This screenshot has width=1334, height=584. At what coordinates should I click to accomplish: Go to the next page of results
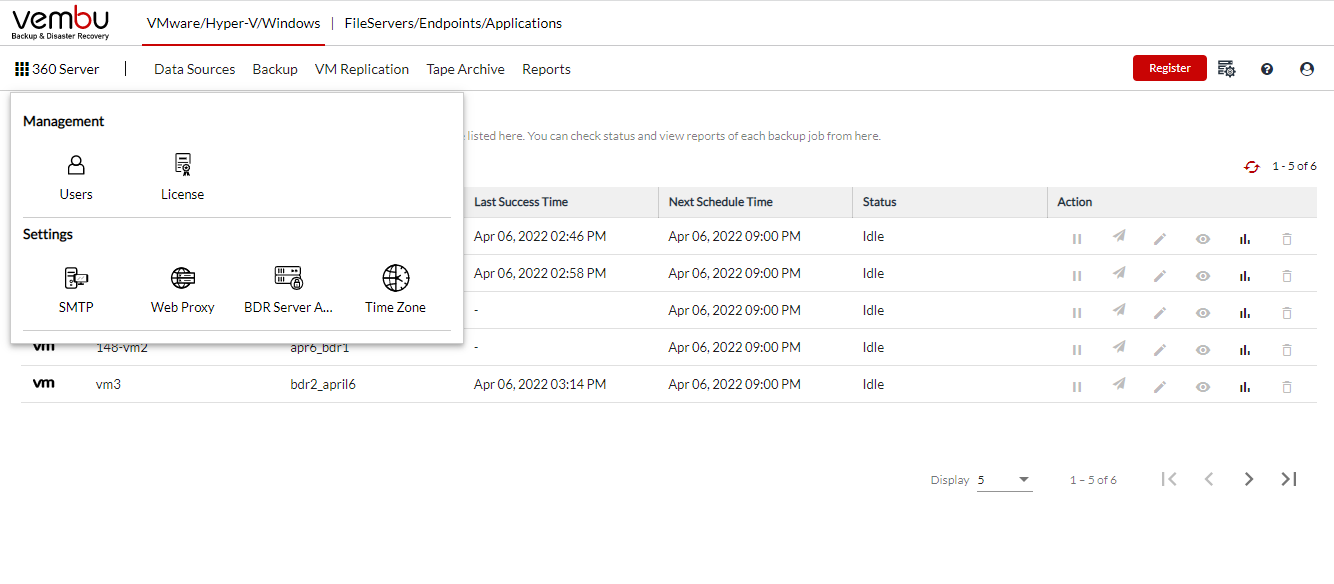coord(1248,479)
